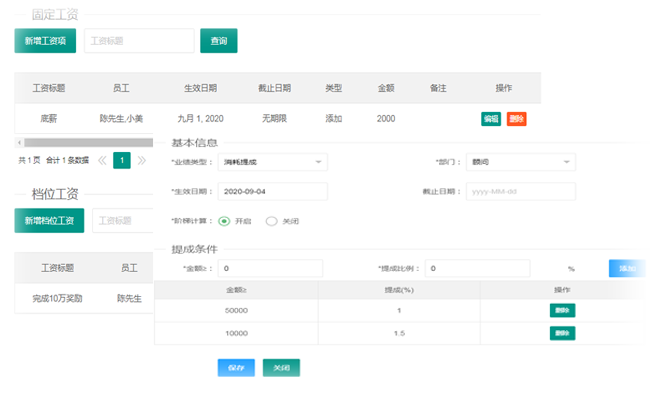Open the 业绩类型 dropdown
The width and height of the screenshot is (650, 400).
pos(272,162)
